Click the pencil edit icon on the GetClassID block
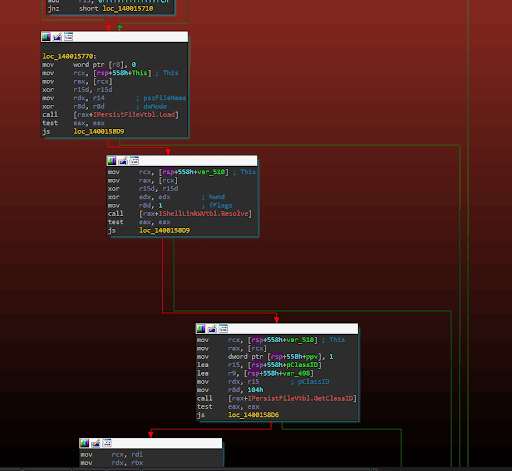Viewport: 512px width, 471px height. 212,329
